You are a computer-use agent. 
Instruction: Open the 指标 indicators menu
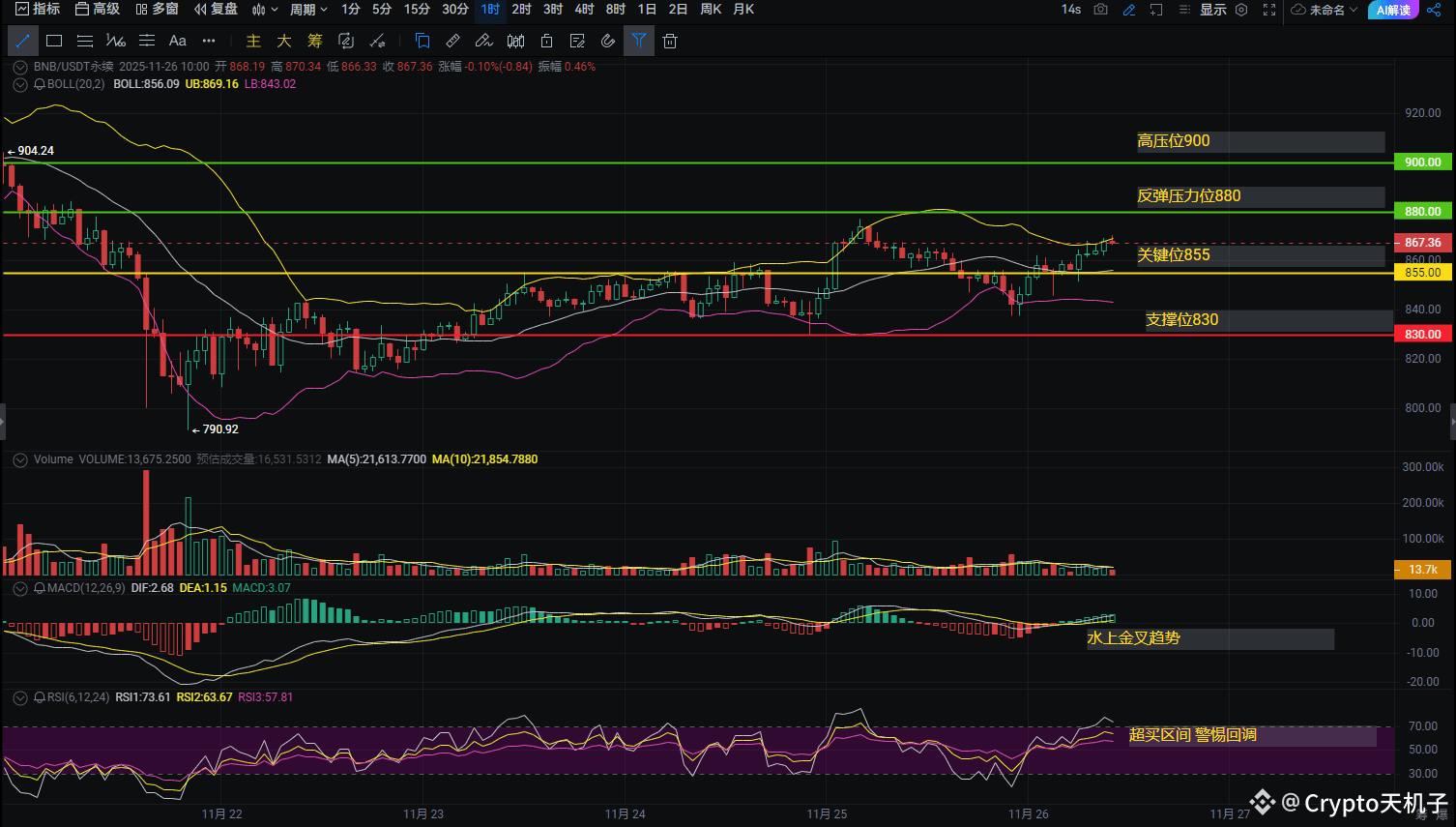(38, 10)
